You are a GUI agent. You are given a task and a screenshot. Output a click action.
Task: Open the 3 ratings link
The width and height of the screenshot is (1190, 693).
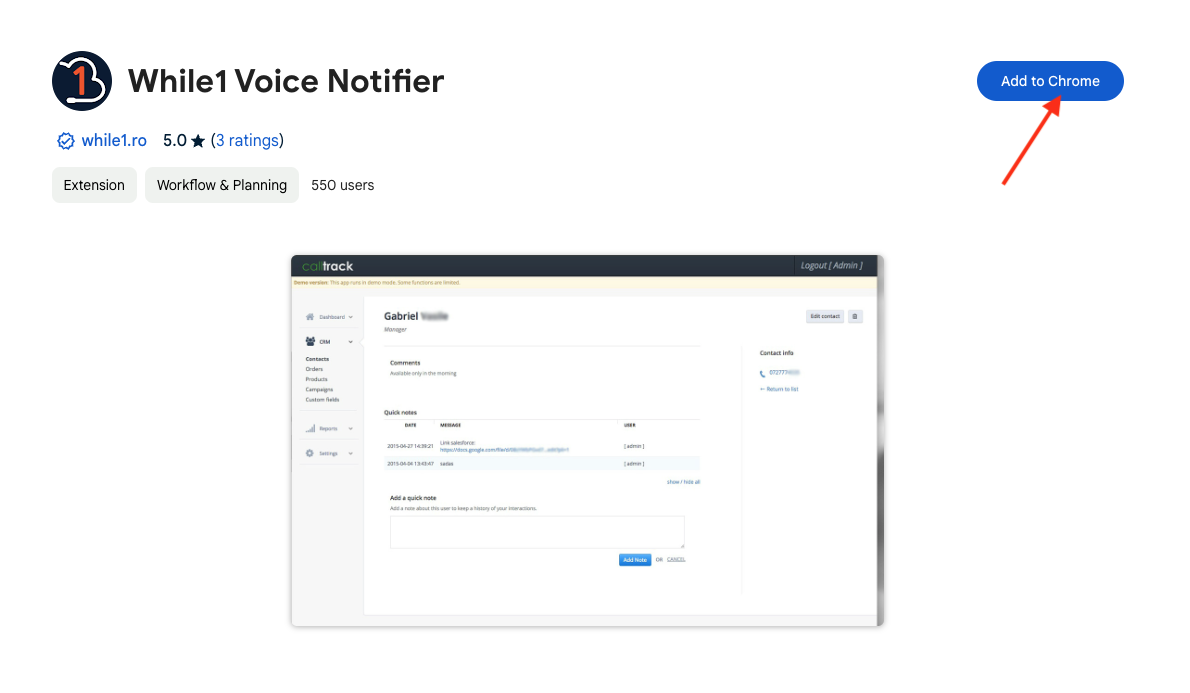(247, 141)
